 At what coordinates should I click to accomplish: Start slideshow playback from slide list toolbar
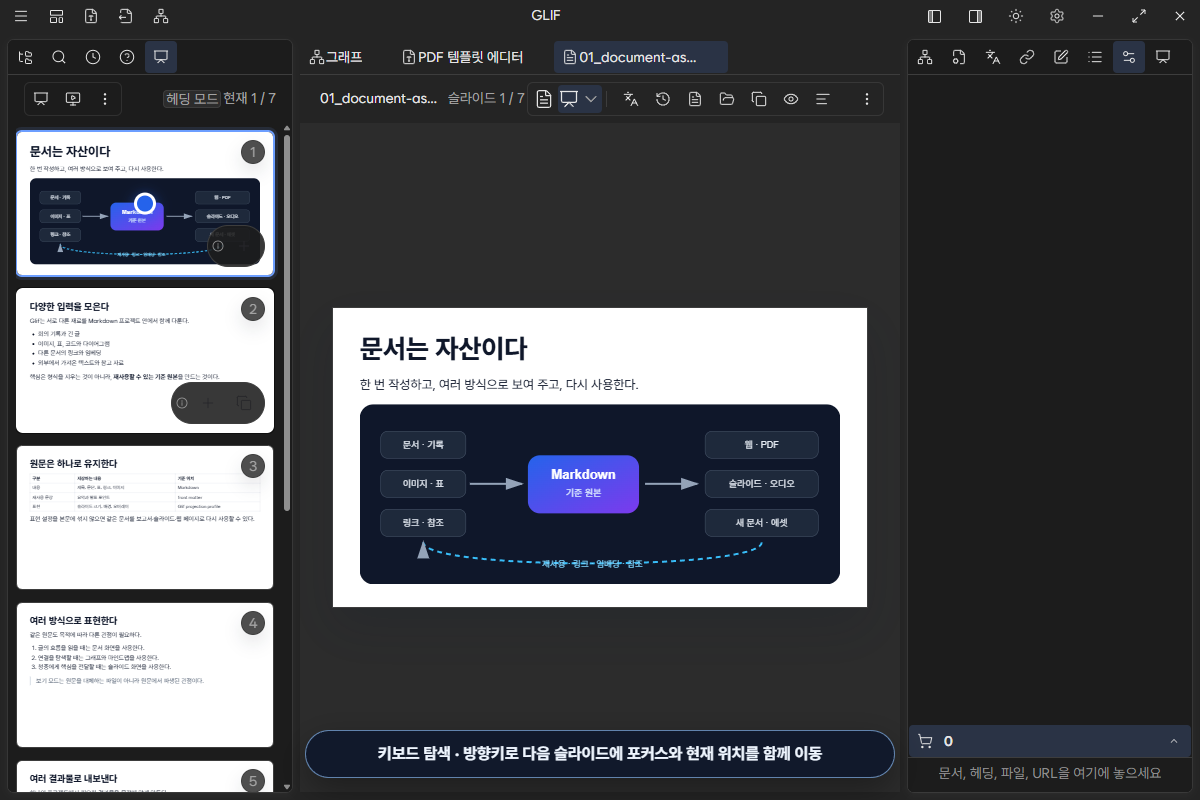pyautogui.click(x=73, y=99)
